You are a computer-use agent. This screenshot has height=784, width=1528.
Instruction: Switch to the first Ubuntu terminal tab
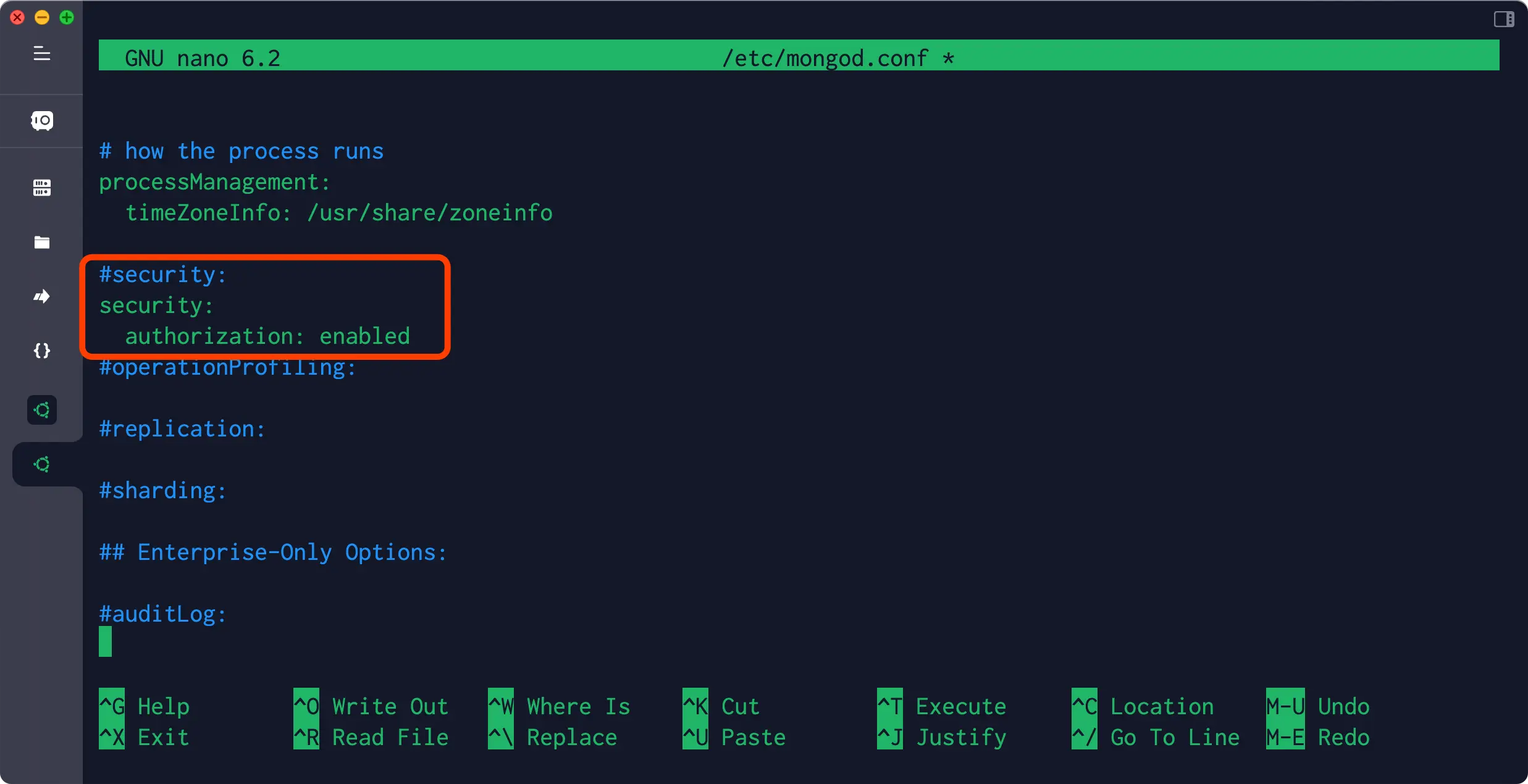pos(41,410)
